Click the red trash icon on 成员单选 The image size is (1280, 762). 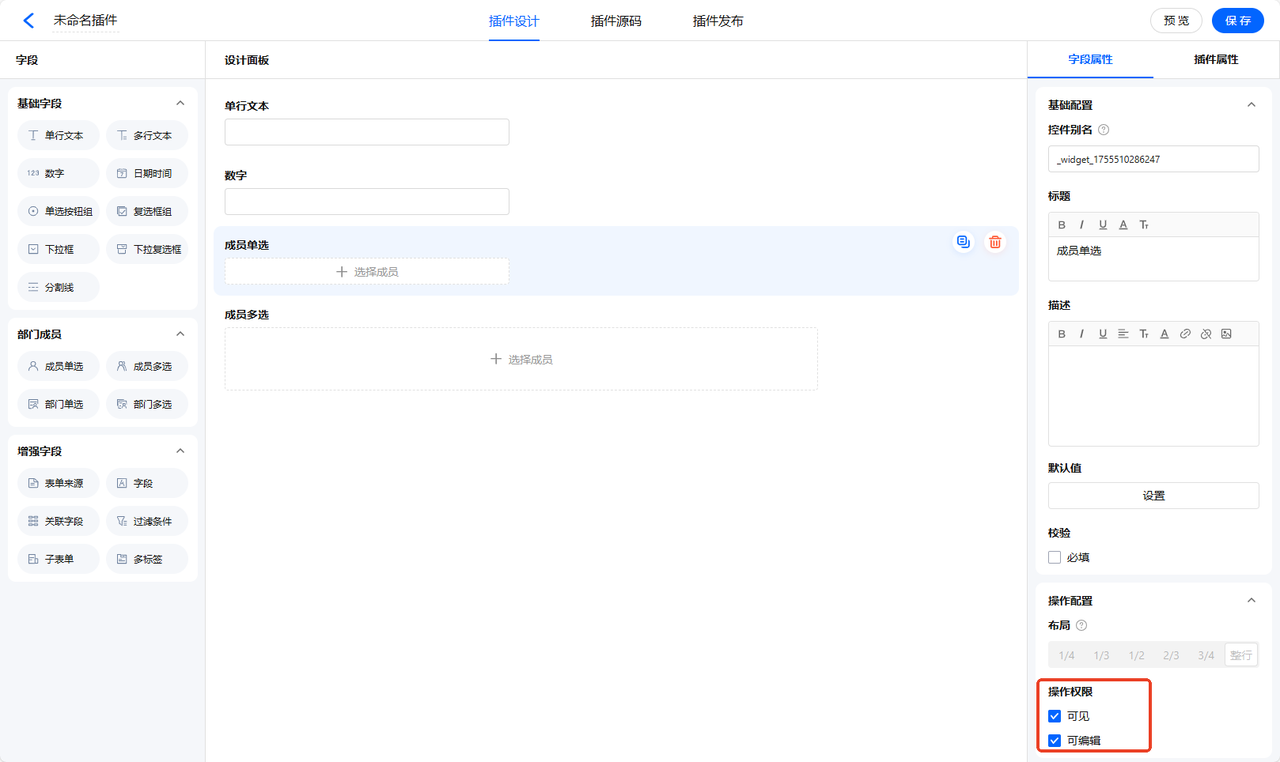pyautogui.click(x=995, y=242)
